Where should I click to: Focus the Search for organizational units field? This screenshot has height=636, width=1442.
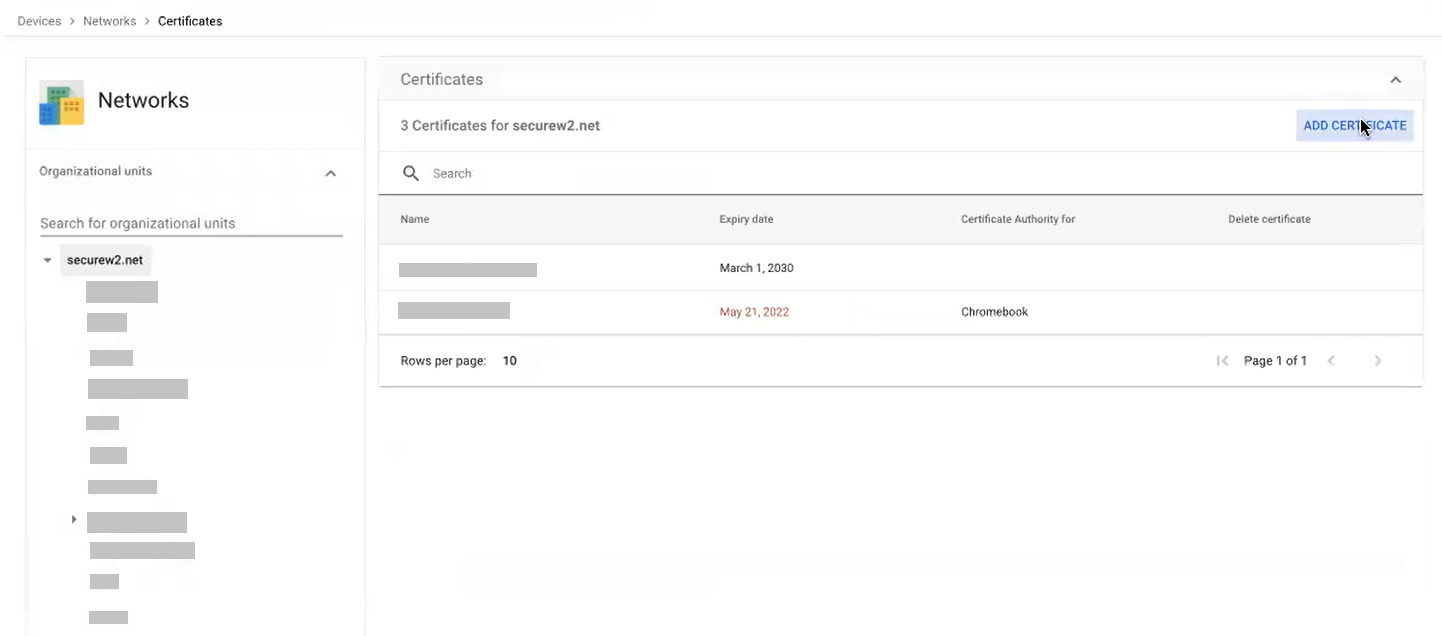coord(190,223)
